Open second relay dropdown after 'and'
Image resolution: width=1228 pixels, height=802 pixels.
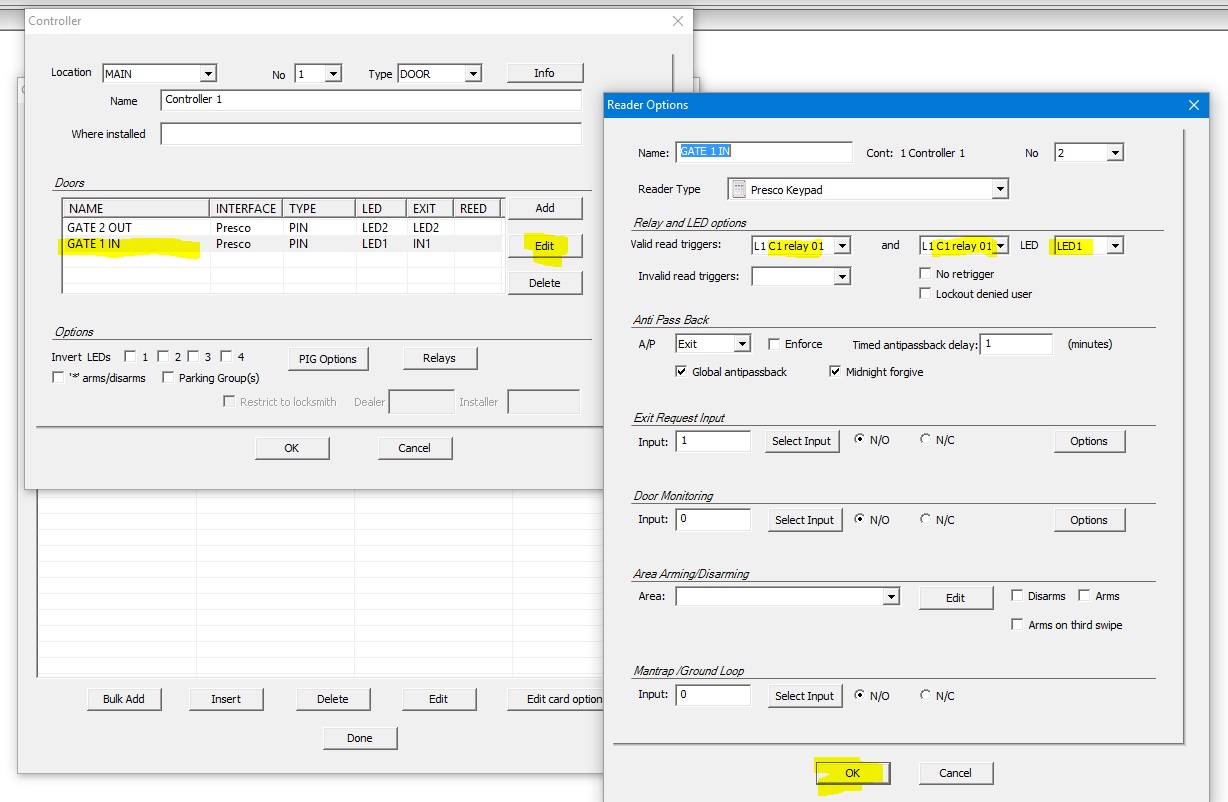pyautogui.click(x=1000, y=246)
